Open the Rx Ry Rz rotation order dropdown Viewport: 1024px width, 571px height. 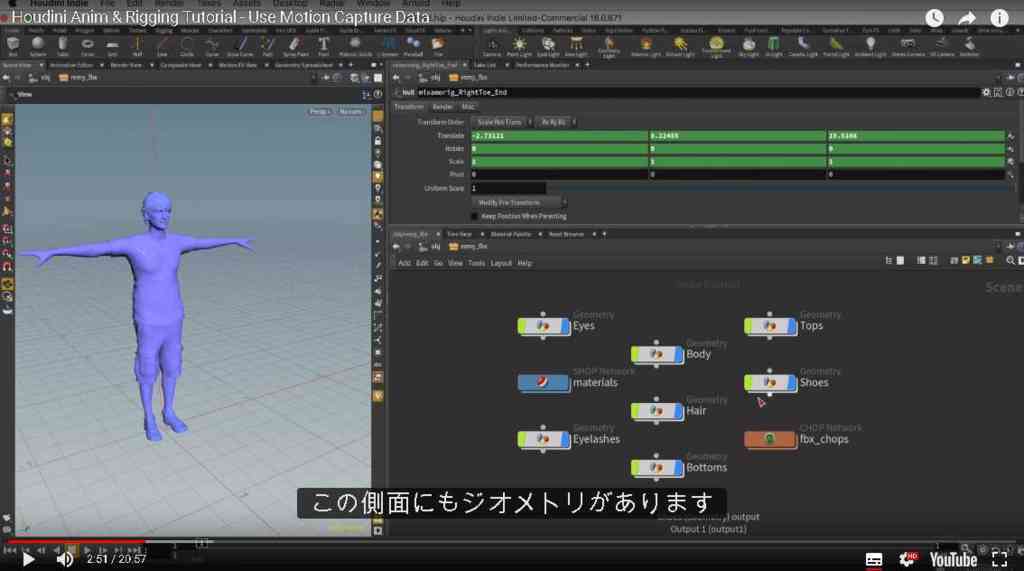(x=556, y=122)
